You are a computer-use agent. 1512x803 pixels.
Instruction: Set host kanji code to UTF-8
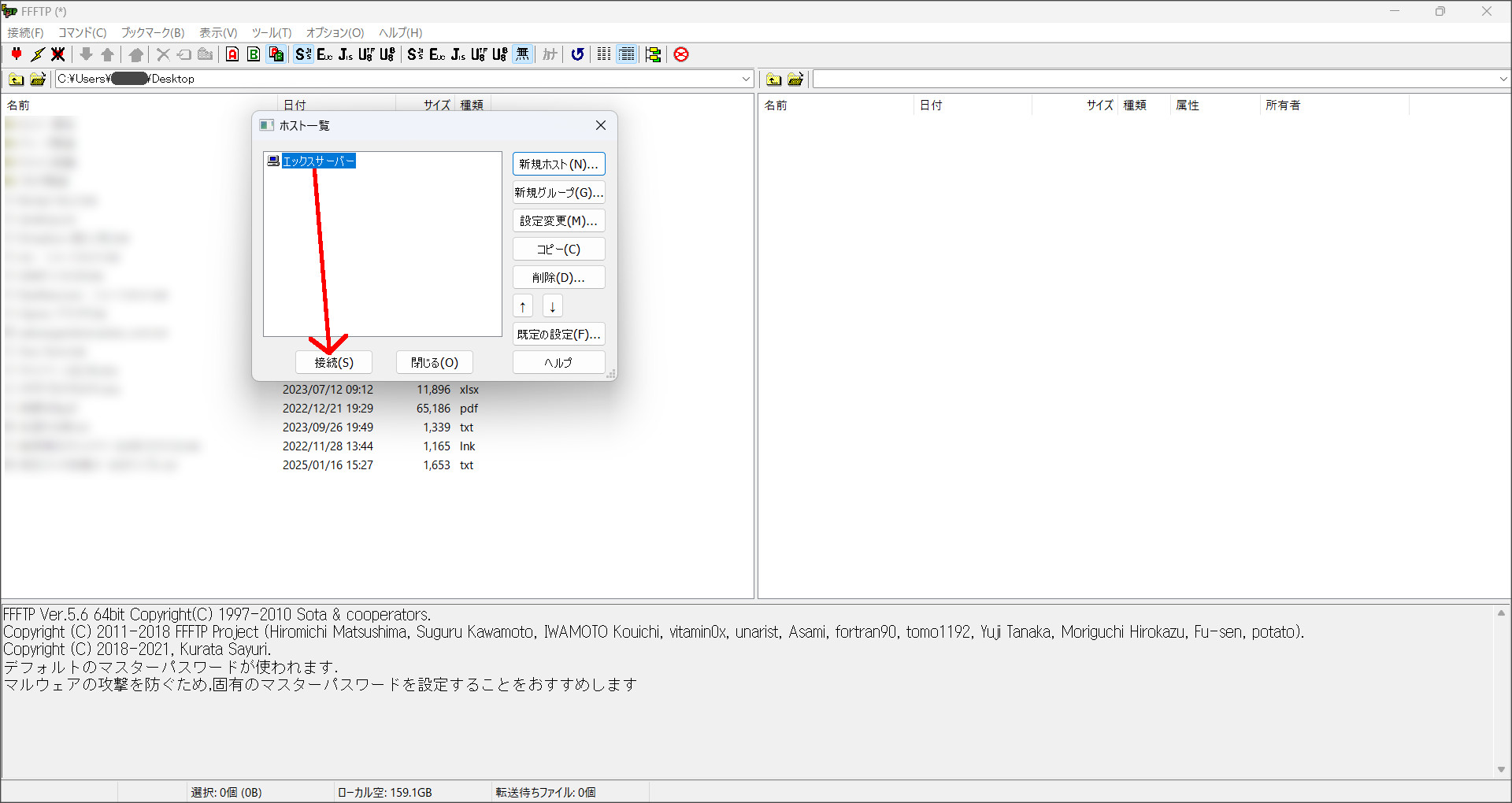tap(366, 54)
